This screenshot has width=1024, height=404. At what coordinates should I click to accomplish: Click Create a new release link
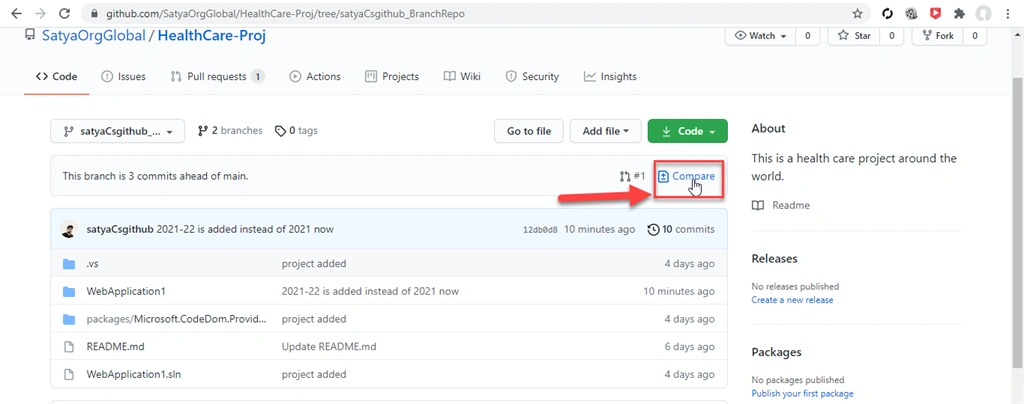pos(792,300)
